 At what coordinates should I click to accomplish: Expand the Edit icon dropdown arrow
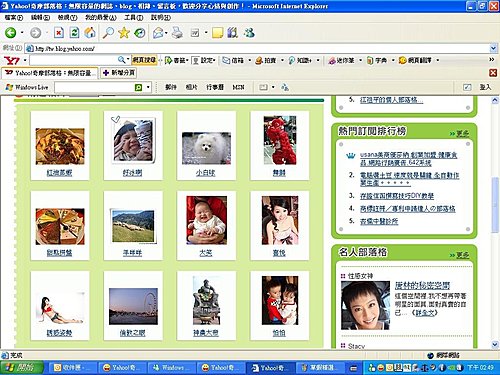pyautogui.click(x=206, y=33)
